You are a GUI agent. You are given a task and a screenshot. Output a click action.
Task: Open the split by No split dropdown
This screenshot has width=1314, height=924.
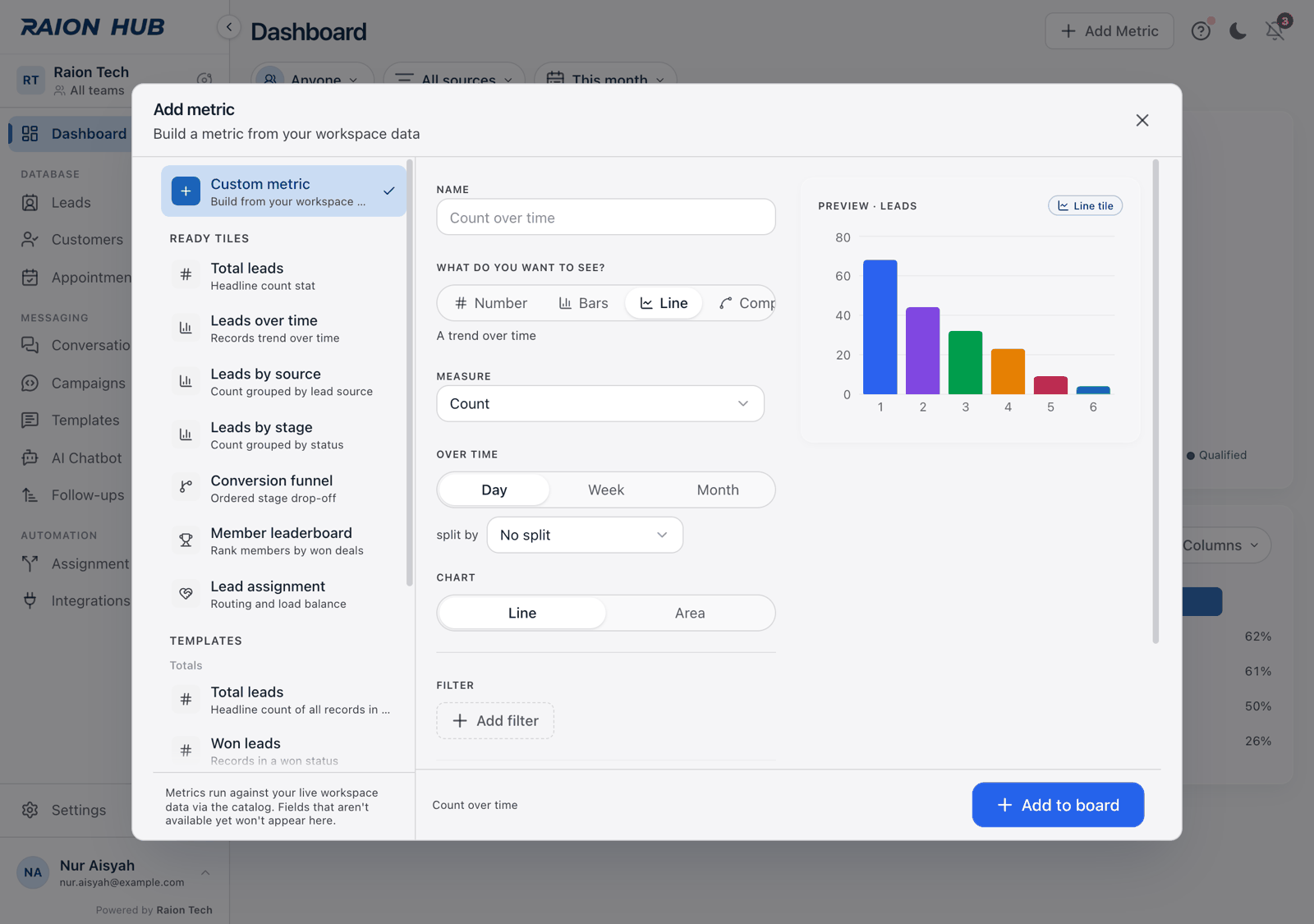coord(585,535)
